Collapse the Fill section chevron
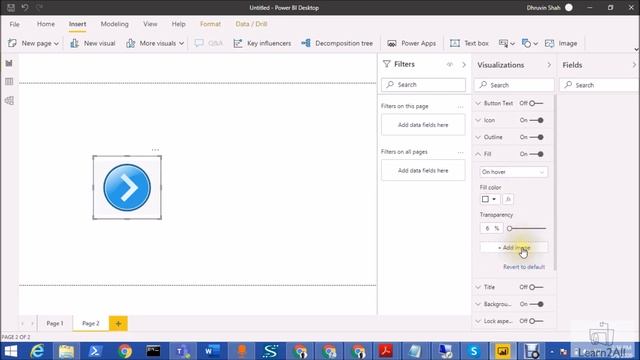 point(478,154)
